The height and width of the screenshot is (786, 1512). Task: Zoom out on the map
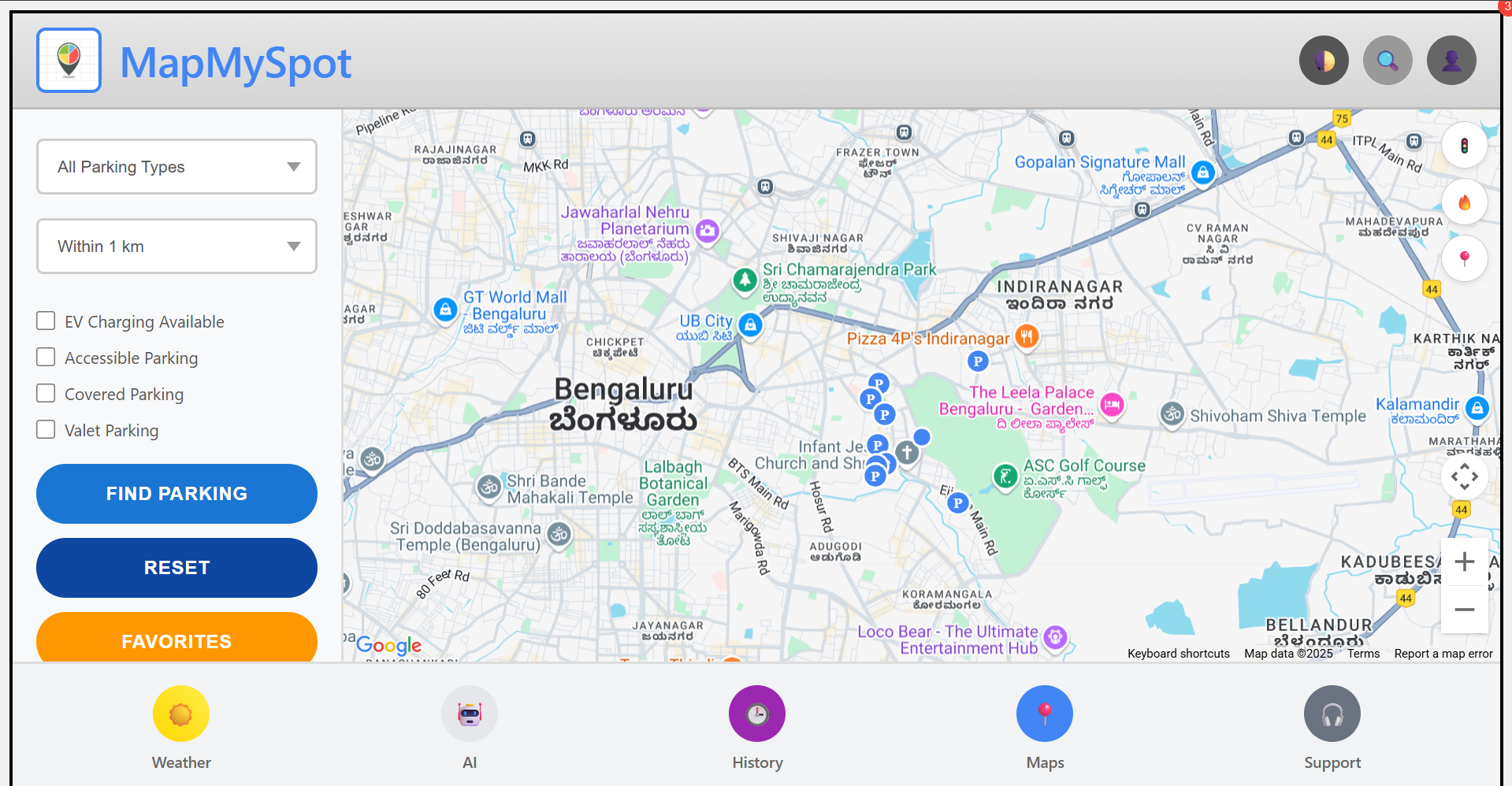tap(1465, 610)
